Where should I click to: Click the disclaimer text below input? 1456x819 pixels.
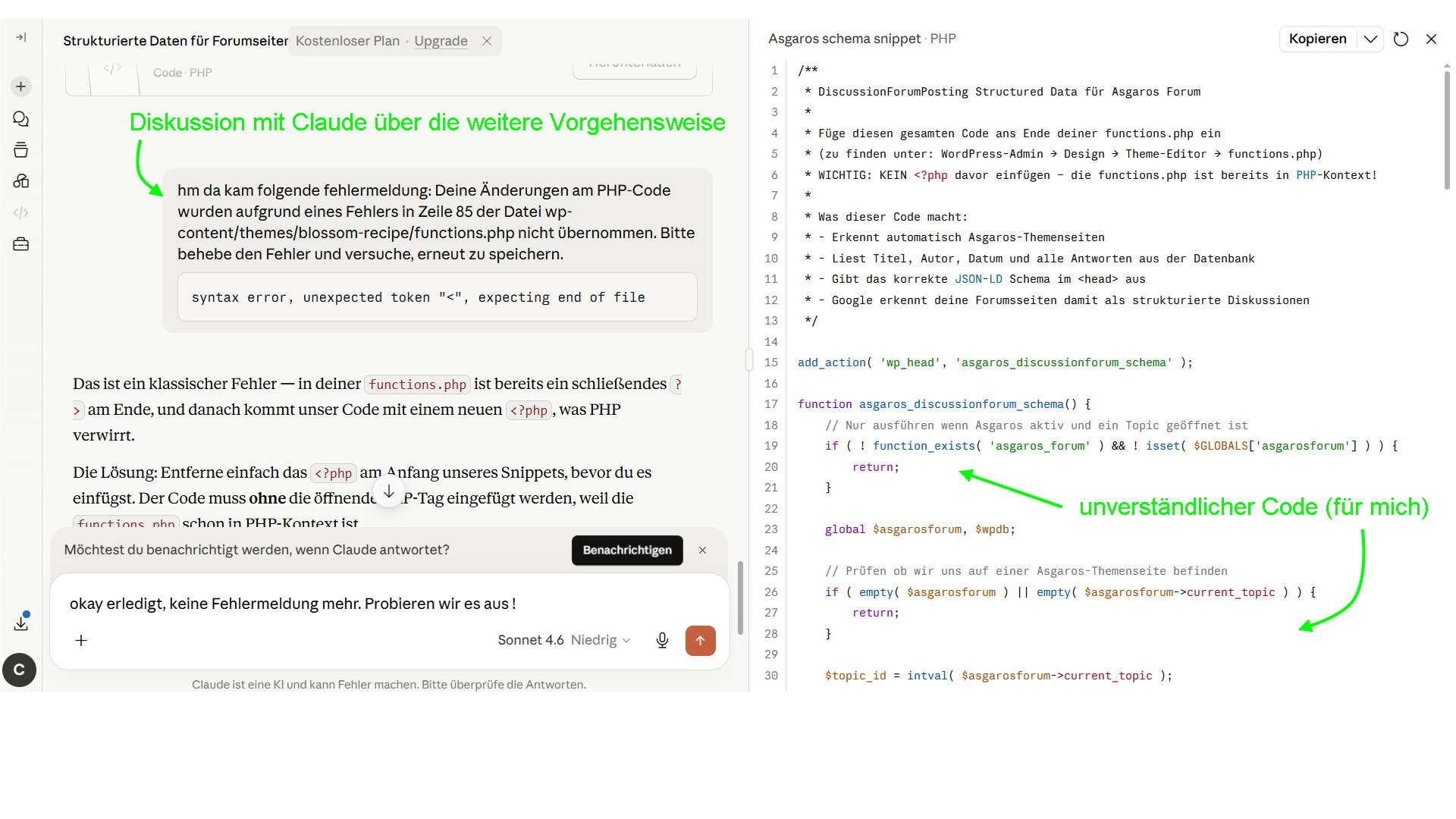(389, 684)
